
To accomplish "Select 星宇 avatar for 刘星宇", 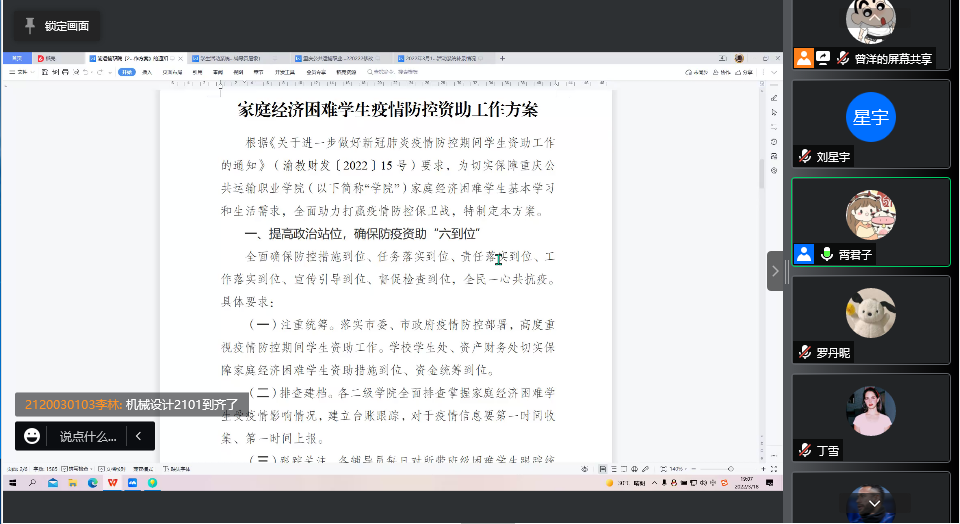I will [x=870, y=117].
